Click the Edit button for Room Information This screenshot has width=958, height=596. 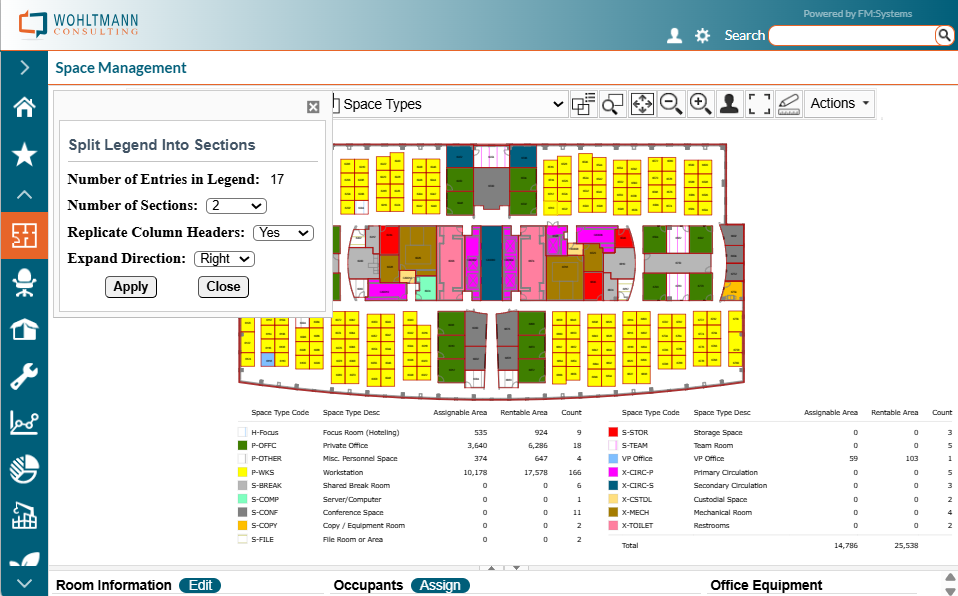pos(200,586)
